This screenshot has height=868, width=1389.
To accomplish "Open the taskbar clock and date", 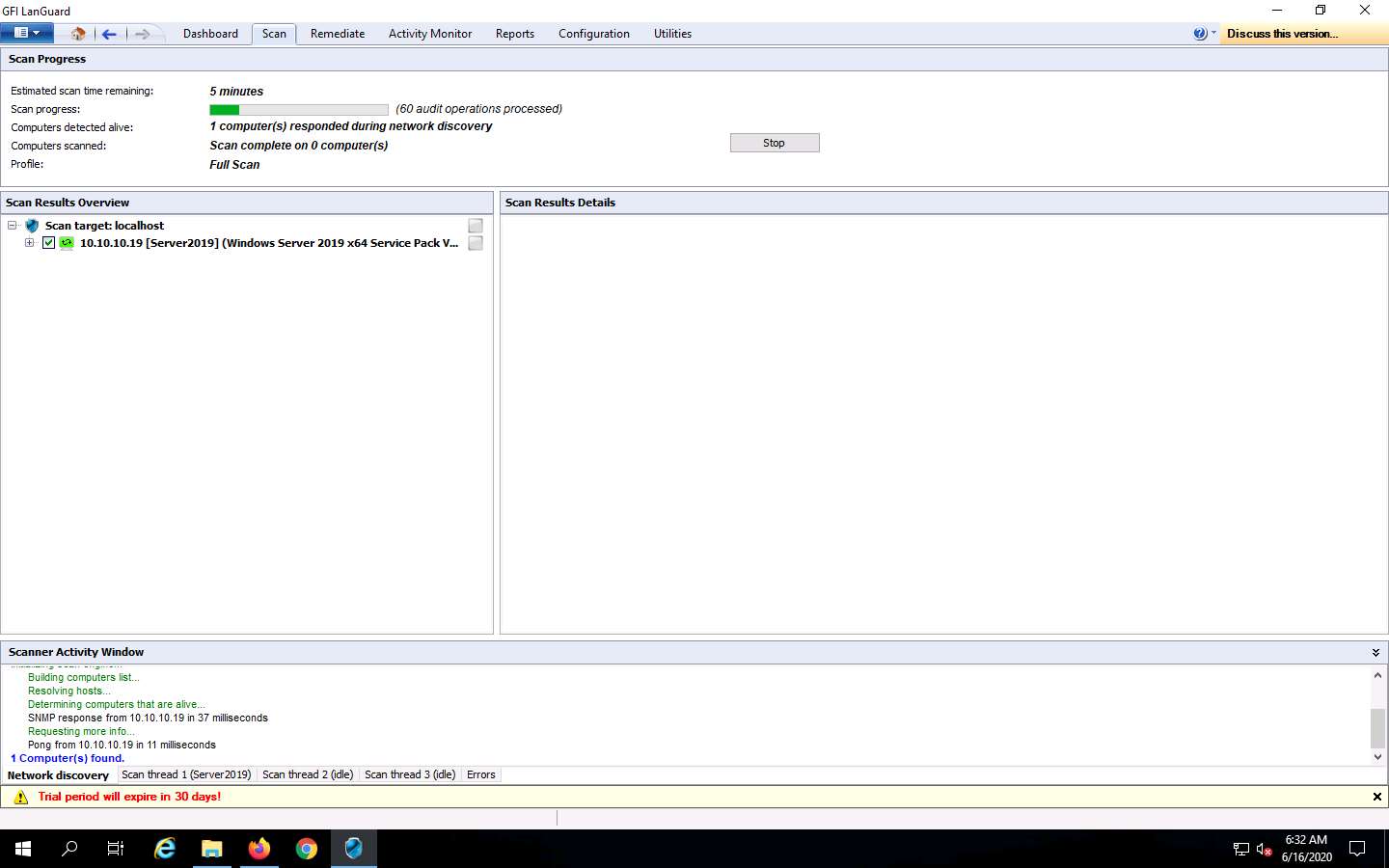I will [1306, 849].
